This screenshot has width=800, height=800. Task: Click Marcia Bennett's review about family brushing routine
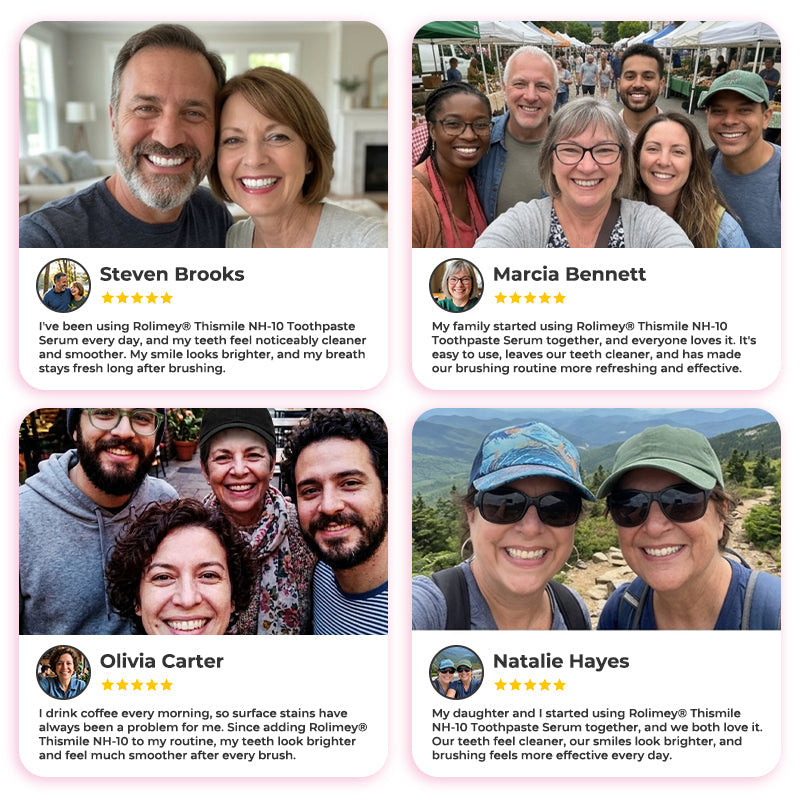(594, 347)
